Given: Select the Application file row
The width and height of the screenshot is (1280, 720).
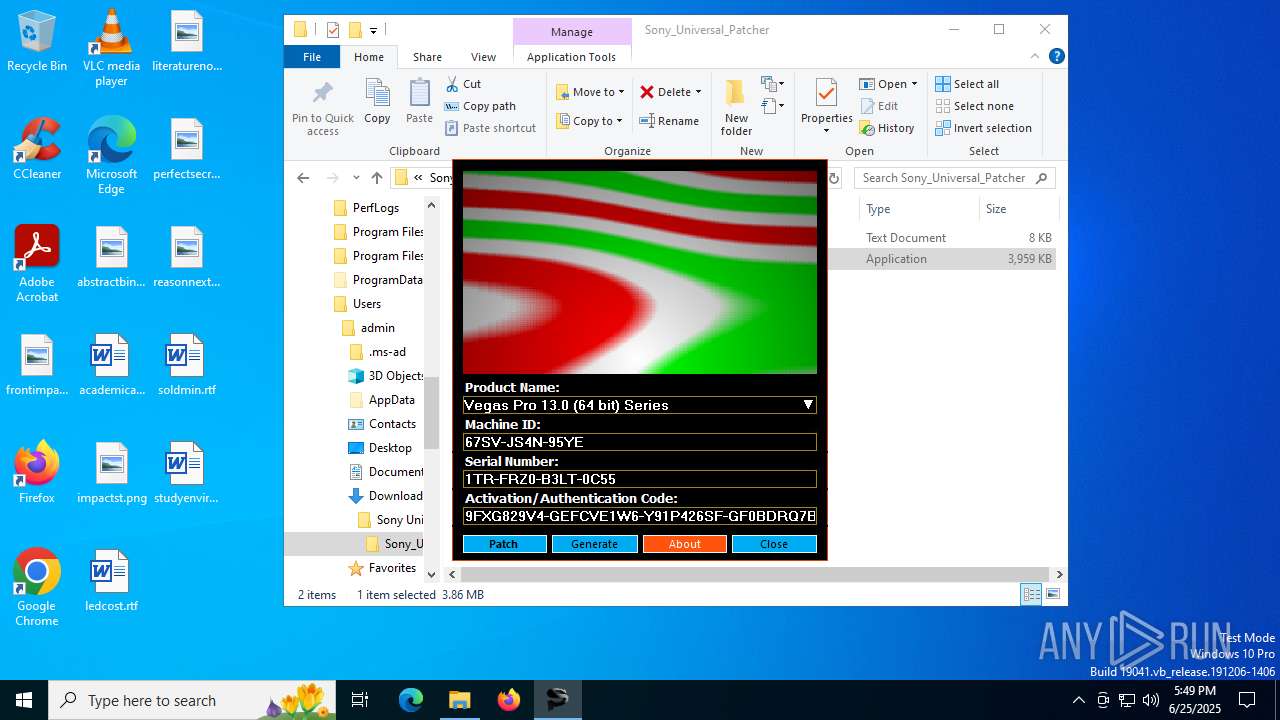Looking at the screenshot, I should tap(942, 259).
